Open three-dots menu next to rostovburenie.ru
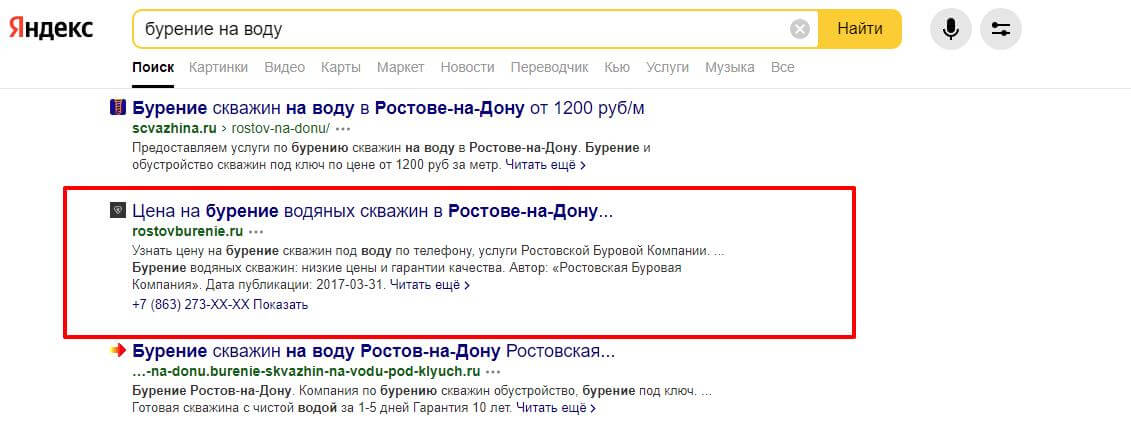The width and height of the screenshot is (1131, 429). tap(256, 232)
